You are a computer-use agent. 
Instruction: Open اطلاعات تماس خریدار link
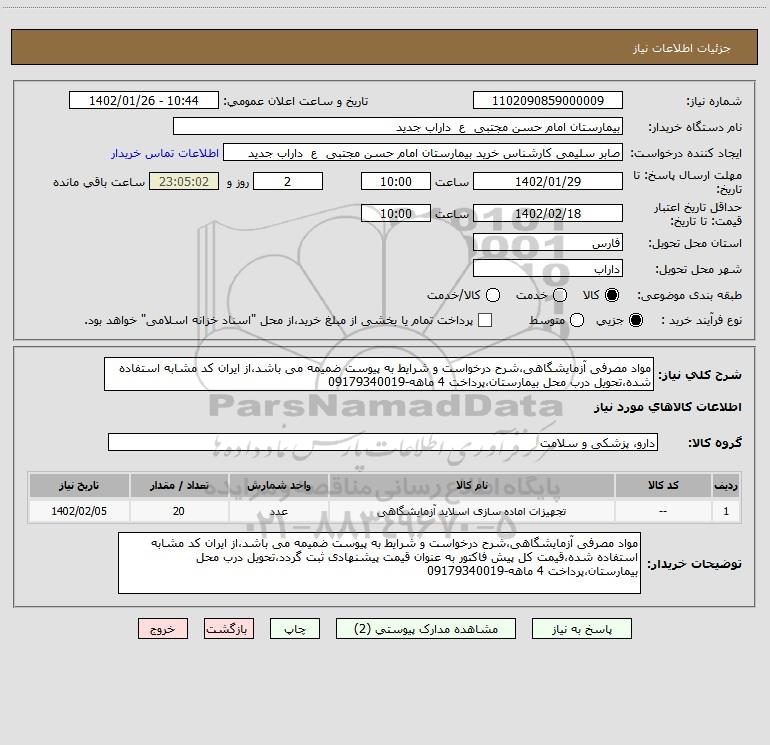click(165, 153)
